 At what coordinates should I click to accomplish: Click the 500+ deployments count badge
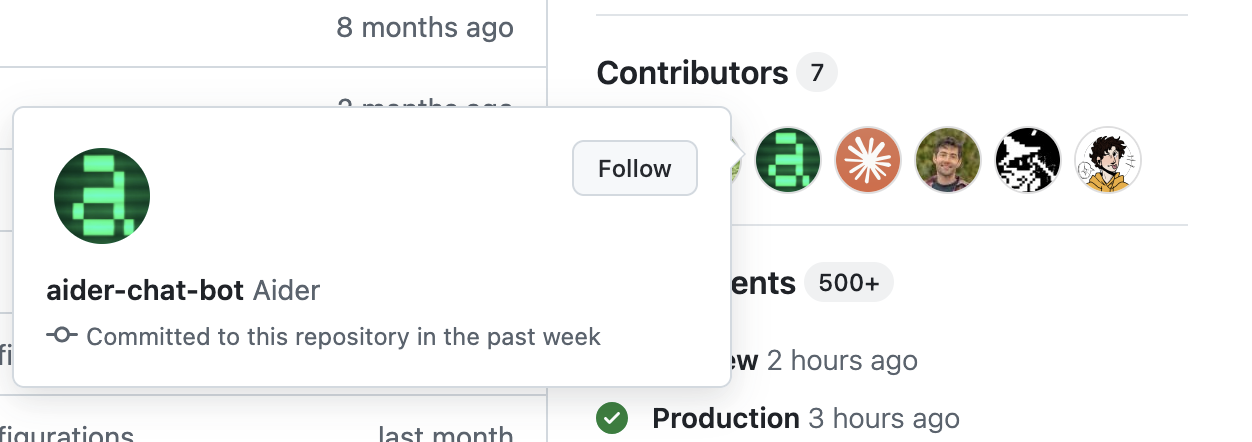point(848,283)
